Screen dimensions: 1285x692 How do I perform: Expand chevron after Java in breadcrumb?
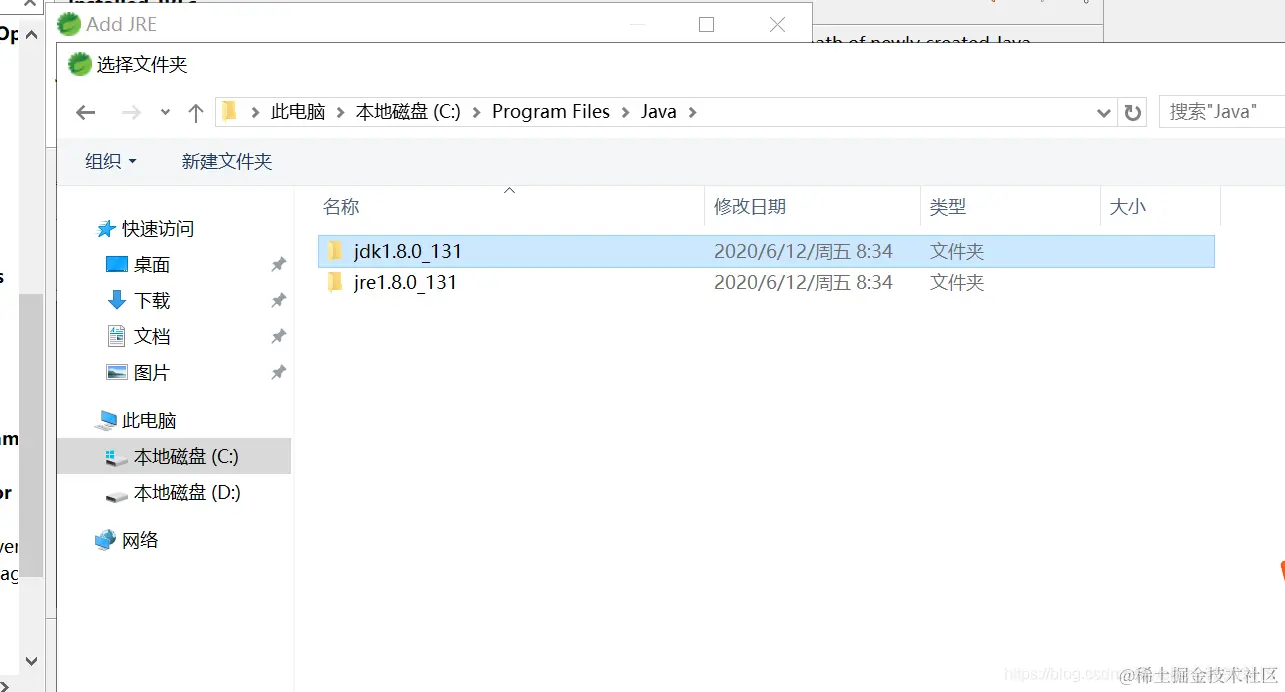[692, 112]
